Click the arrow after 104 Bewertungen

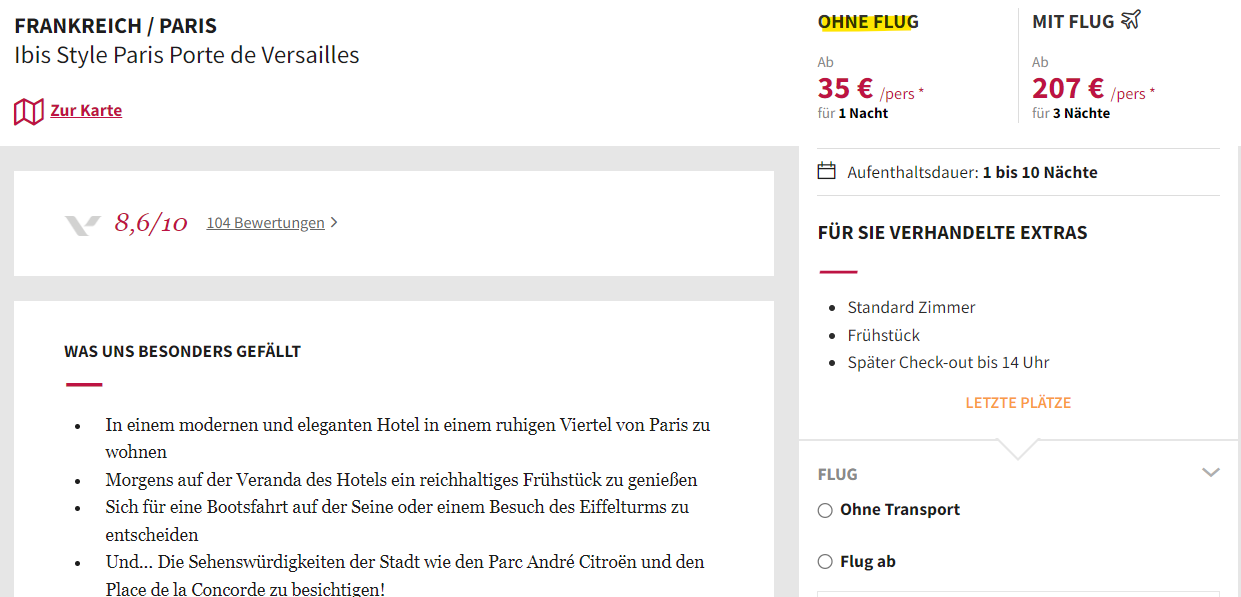[x=334, y=223]
